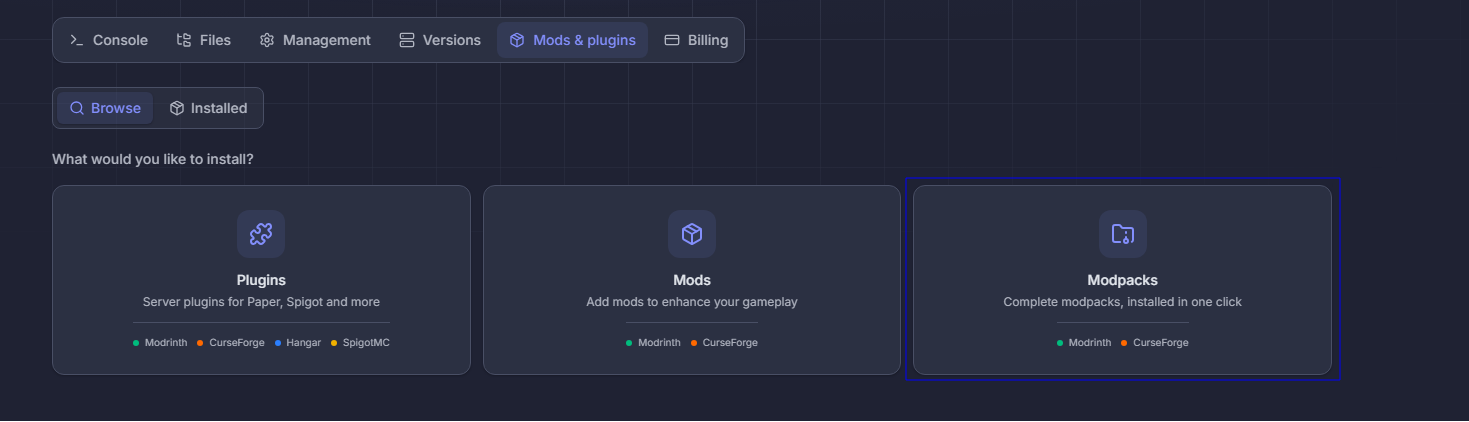Viewport: 1469px width, 422px height.
Task: Click 'Server plugins for Paper, Spigot and more'
Action: click(x=261, y=301)
